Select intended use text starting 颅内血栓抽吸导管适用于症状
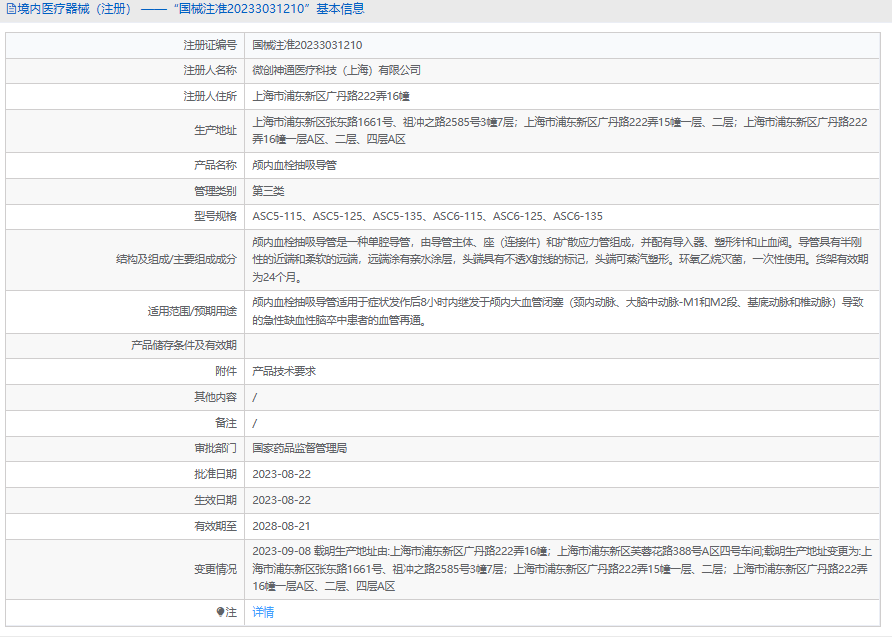892x637 pixels. point(558,311)
